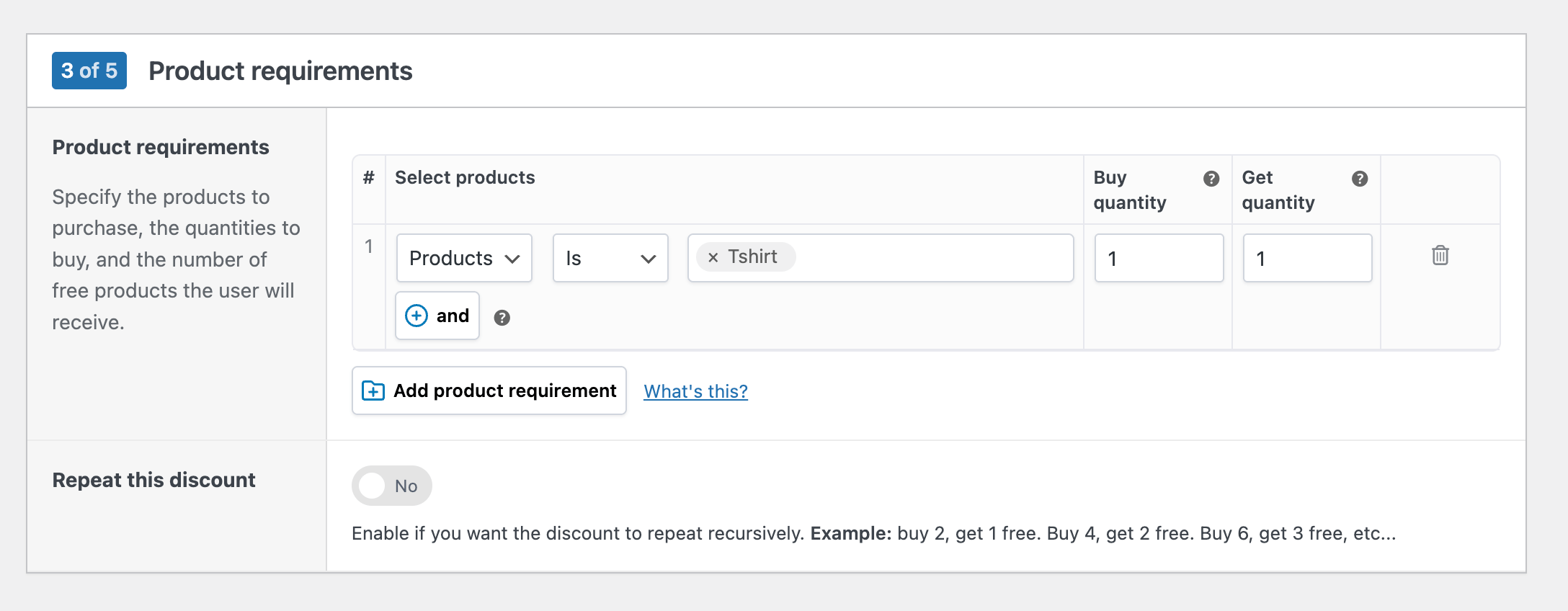Enable the Repeat this discount toggle

tap(391, 486)
